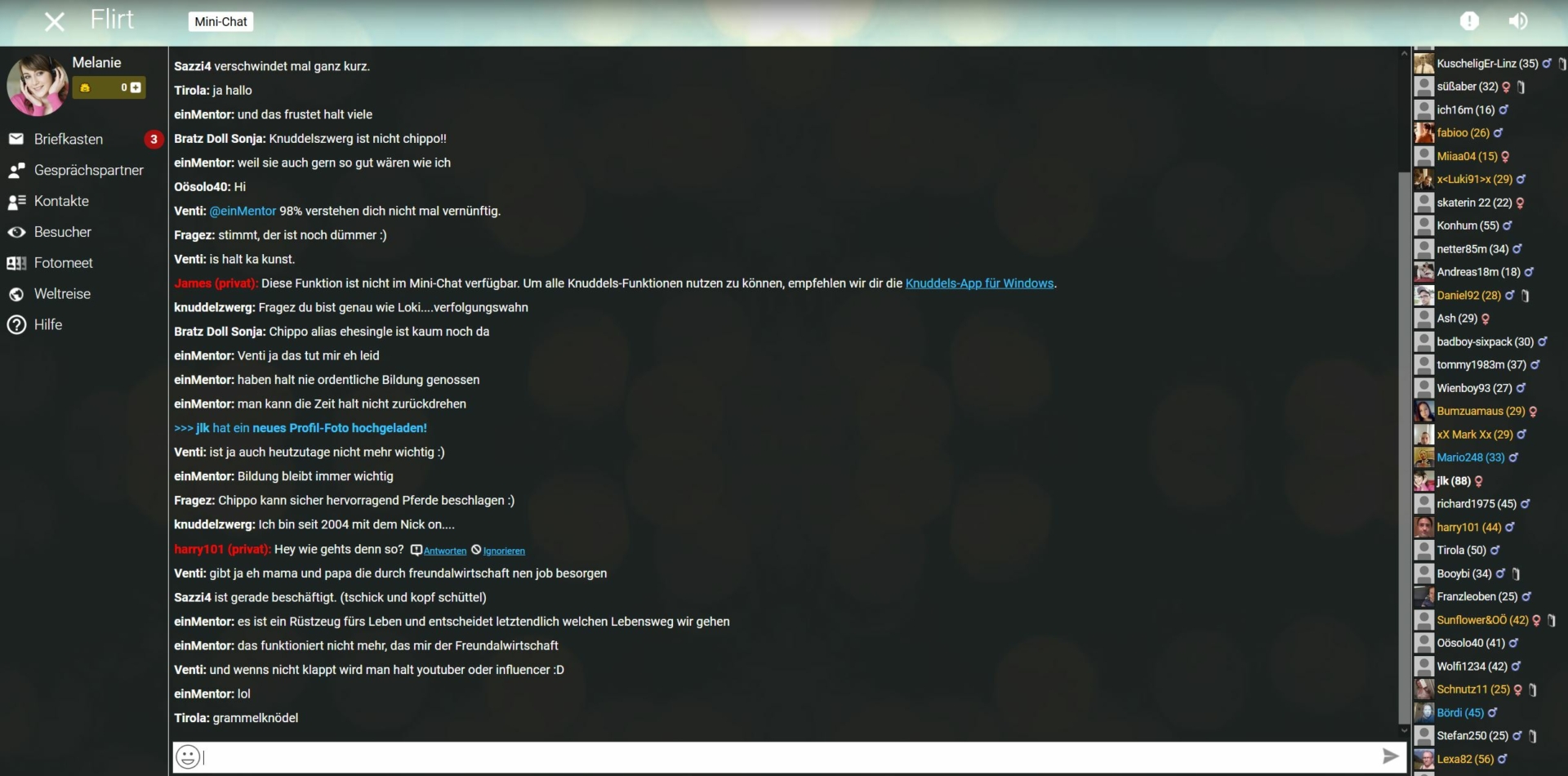Select user KuscheligEr-Linz (35)

coord(1487,63)
